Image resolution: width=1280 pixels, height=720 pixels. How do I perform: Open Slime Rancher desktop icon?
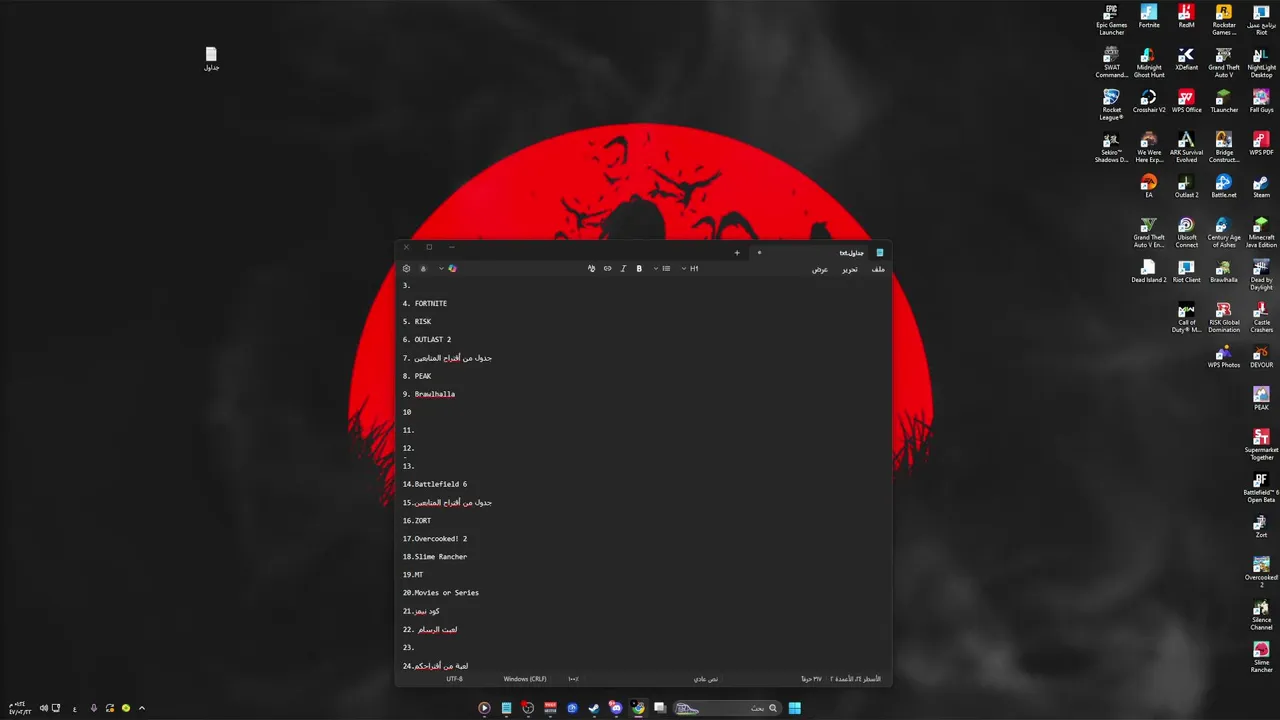pyautogui.click(x=1261, y=657)
